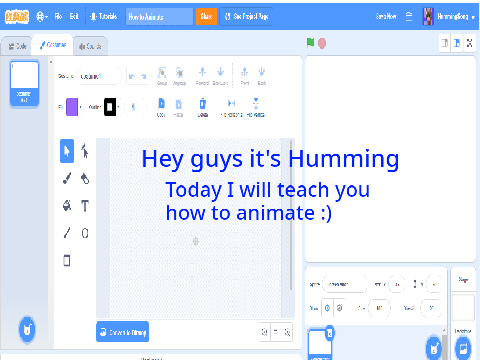
Task: Click the project title field
Action: [x=159, y=16]
